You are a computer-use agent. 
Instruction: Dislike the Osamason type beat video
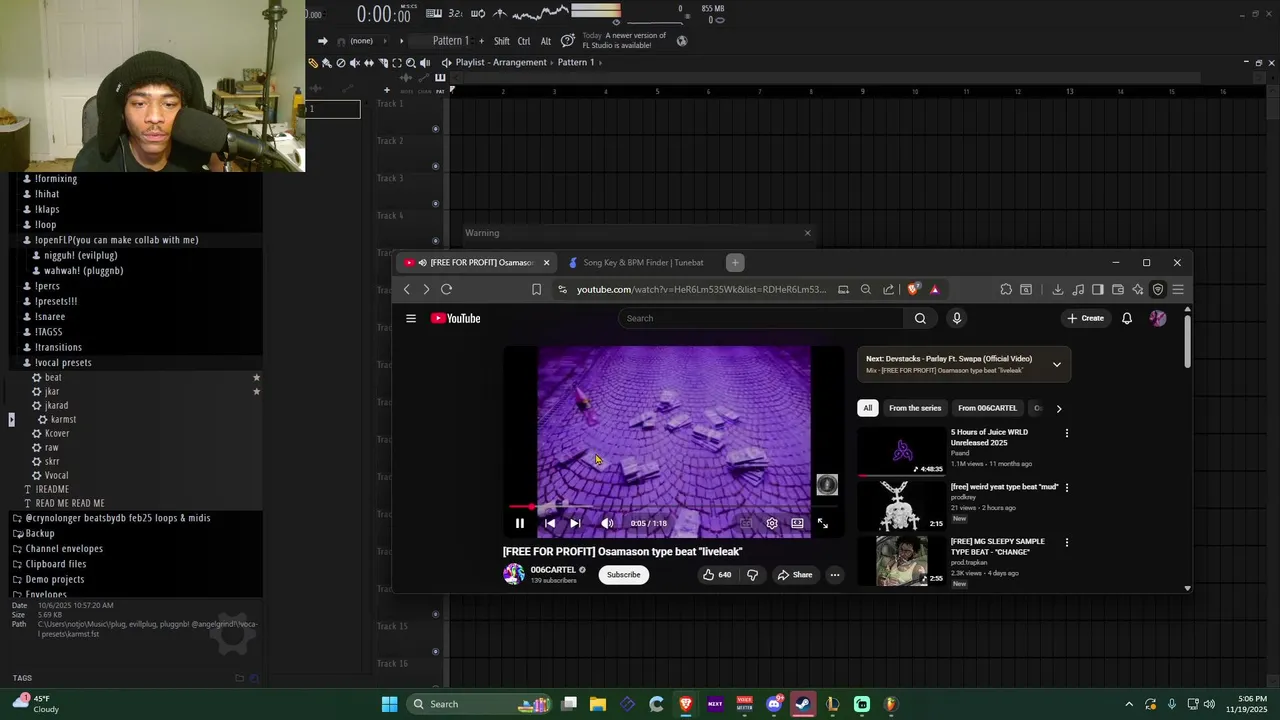[x=753, y=575]
